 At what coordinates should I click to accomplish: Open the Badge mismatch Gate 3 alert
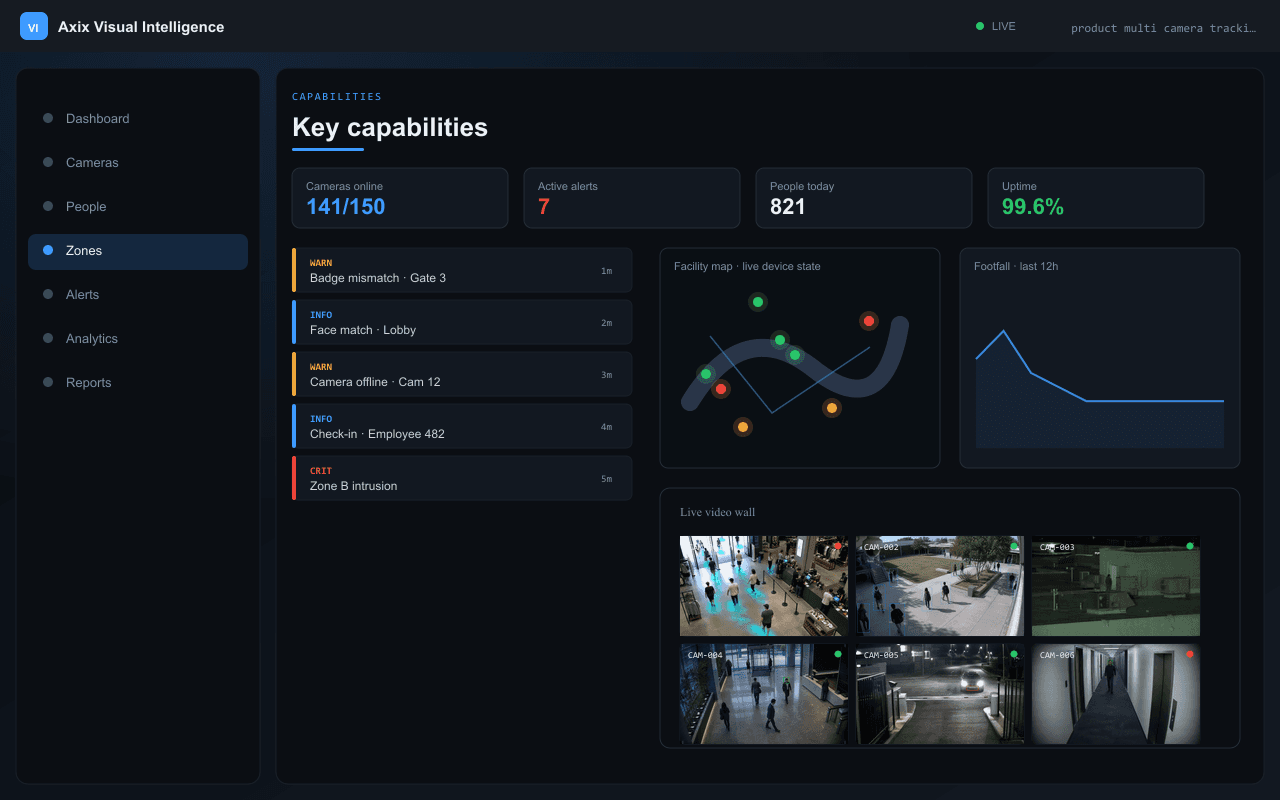pos(462,270)
